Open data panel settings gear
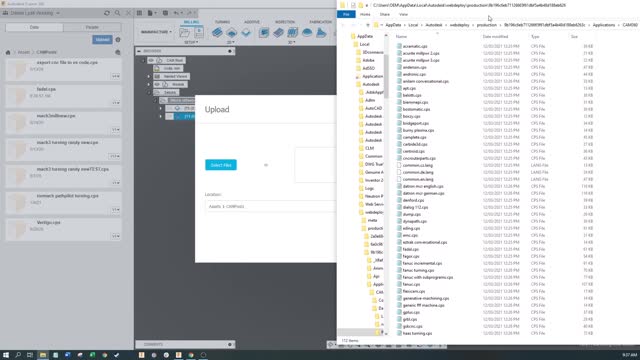 [118, 40]
